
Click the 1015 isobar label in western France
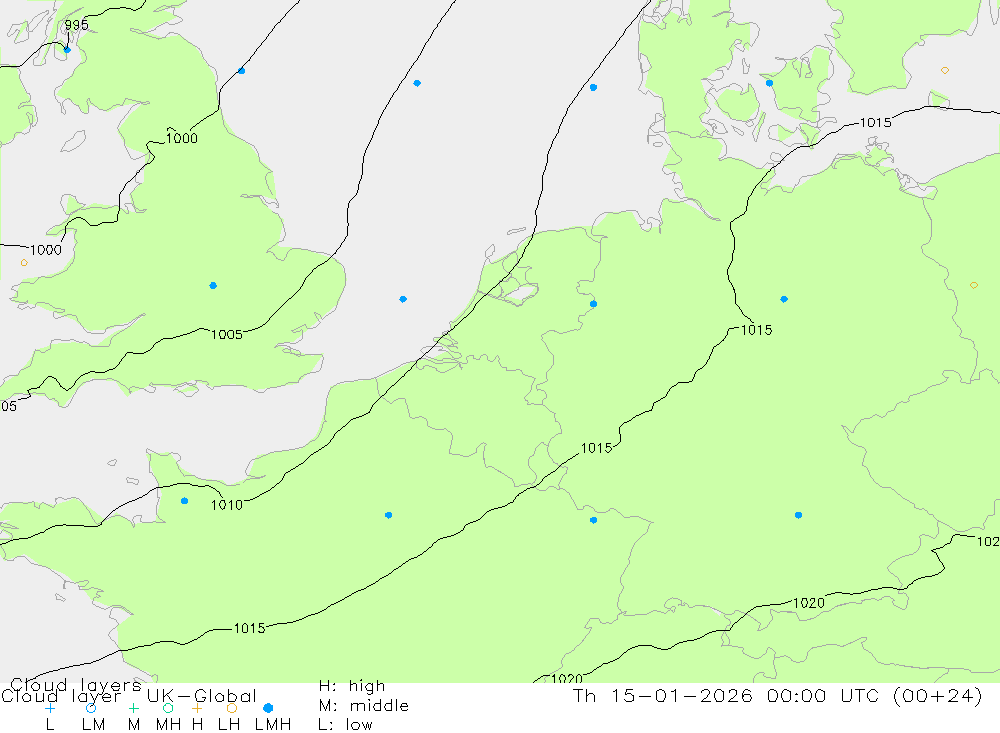[249, 628]
